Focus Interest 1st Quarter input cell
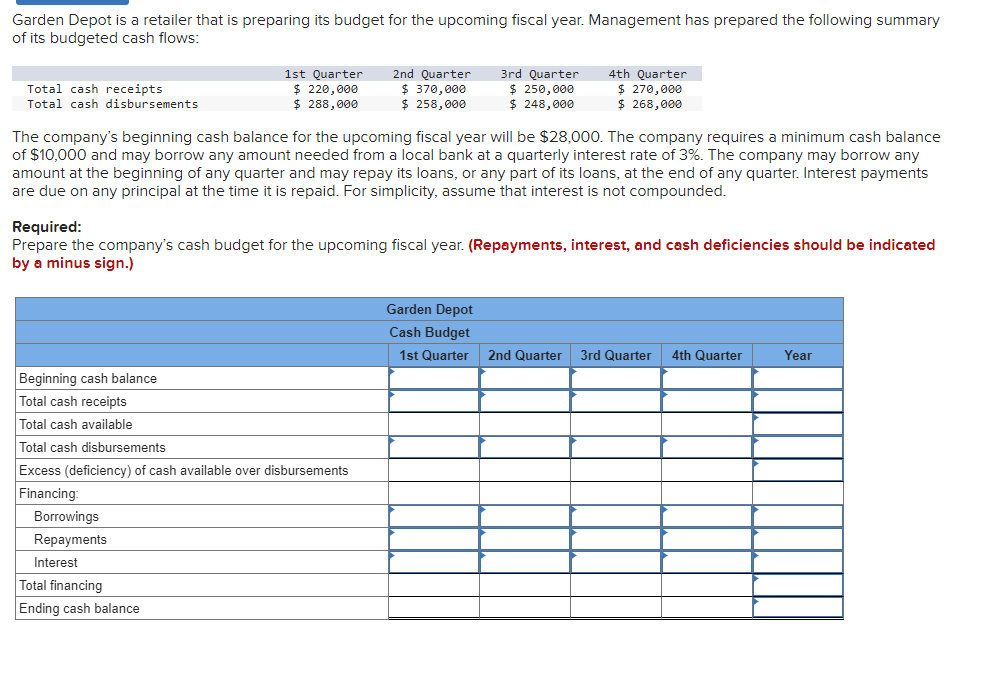 coord(434,562)
